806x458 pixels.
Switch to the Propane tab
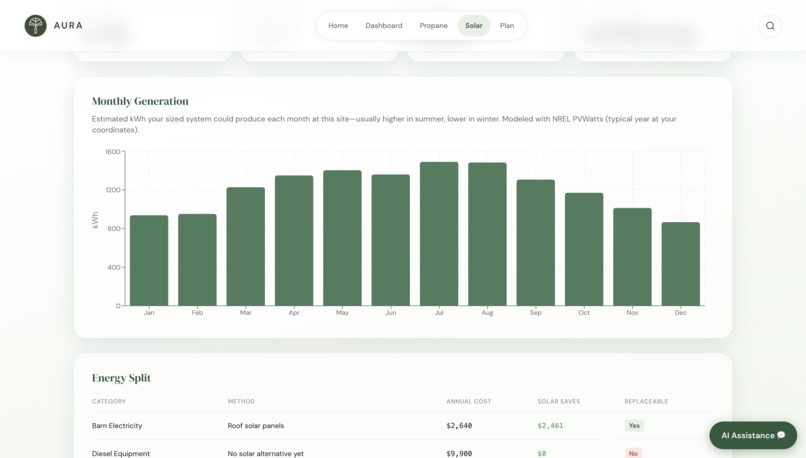click(433, 26)
